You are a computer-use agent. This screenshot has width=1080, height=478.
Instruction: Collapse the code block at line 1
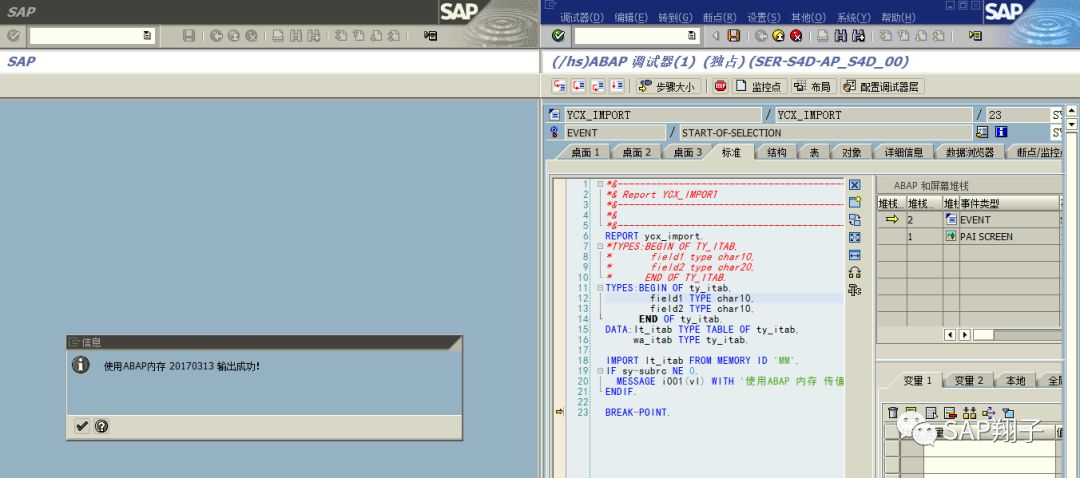[600, 185]
